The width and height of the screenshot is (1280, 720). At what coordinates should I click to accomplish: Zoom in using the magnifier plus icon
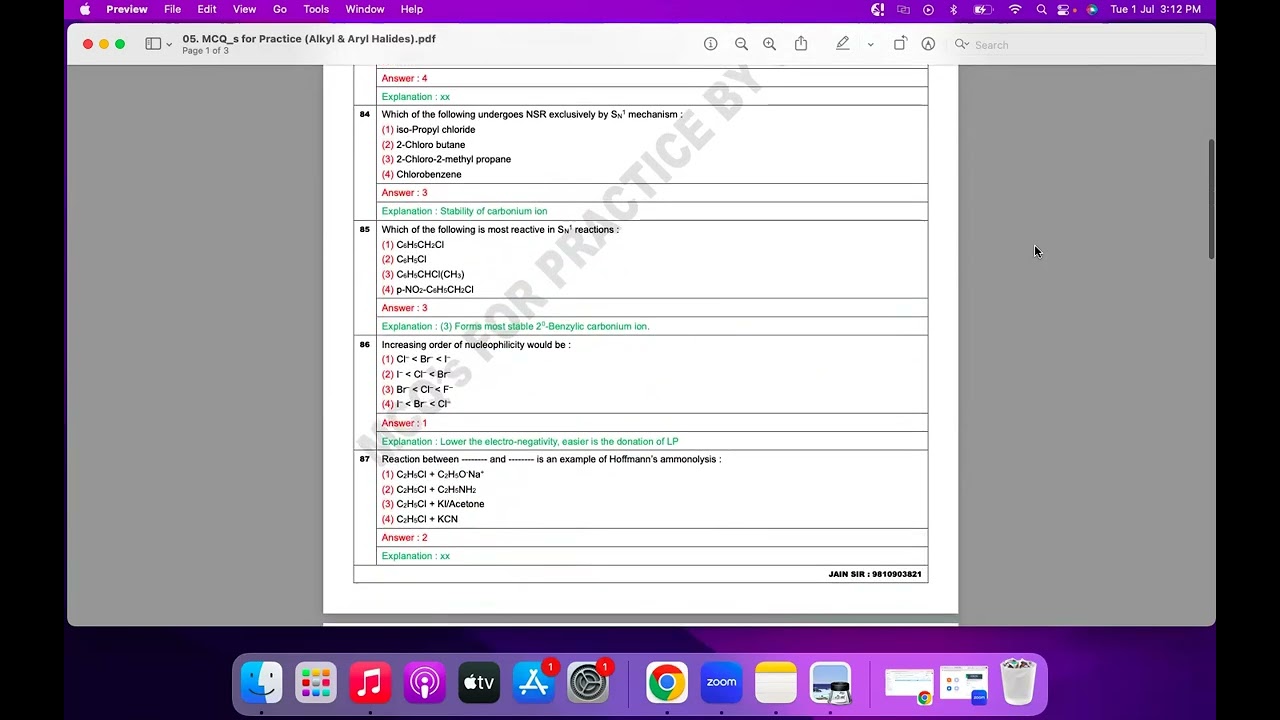[769, 44]
